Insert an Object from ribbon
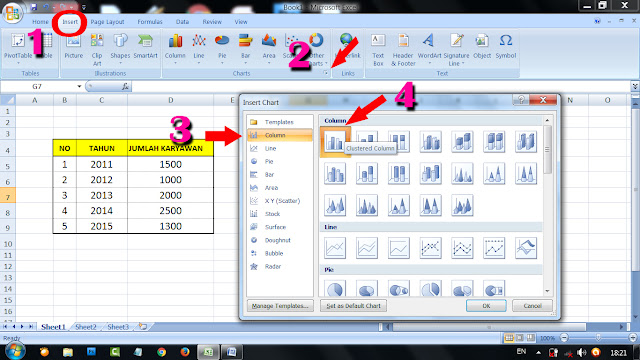Screen dimensions: 640x360 click(482, 47)
